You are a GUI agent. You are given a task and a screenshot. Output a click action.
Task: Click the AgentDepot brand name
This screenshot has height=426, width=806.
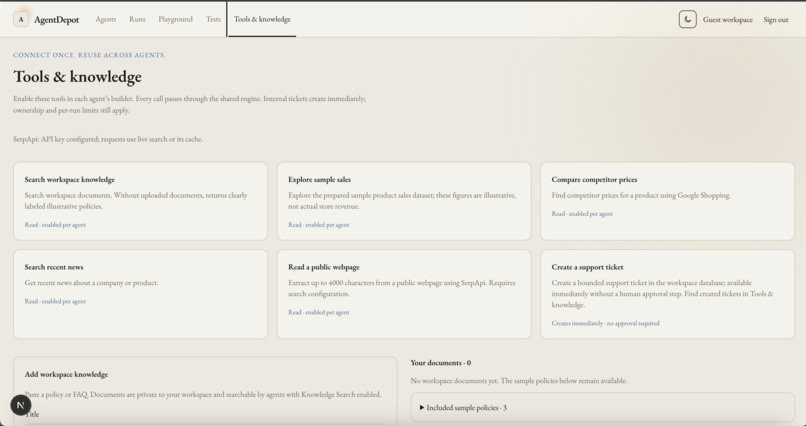(57, 20)
